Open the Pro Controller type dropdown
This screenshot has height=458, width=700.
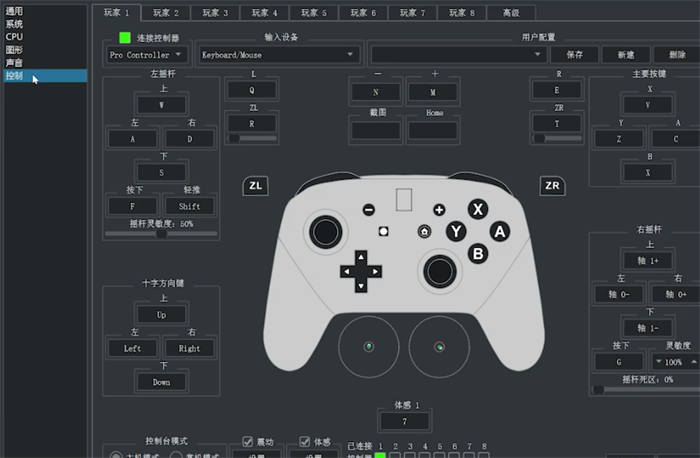point(146,55)
